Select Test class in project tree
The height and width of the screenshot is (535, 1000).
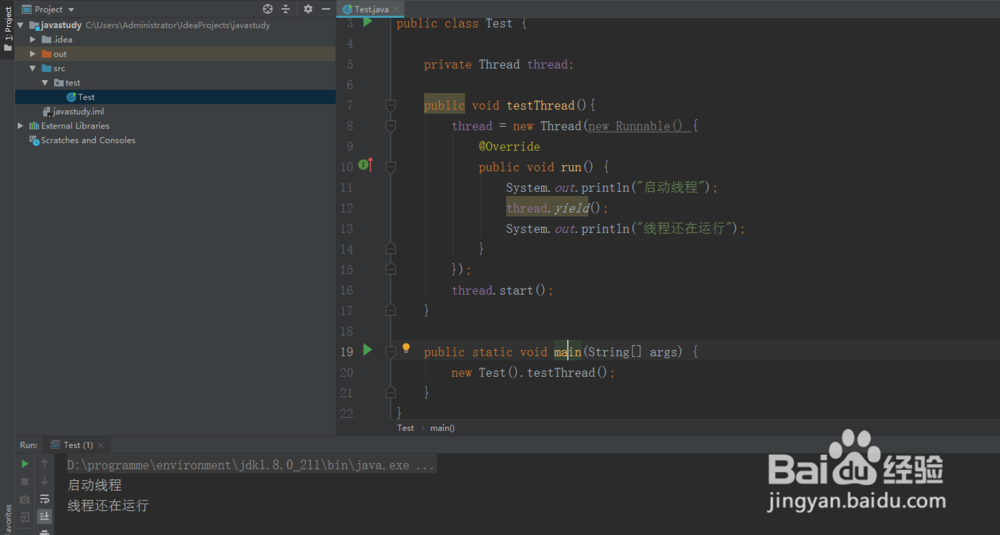coord(175,97)
